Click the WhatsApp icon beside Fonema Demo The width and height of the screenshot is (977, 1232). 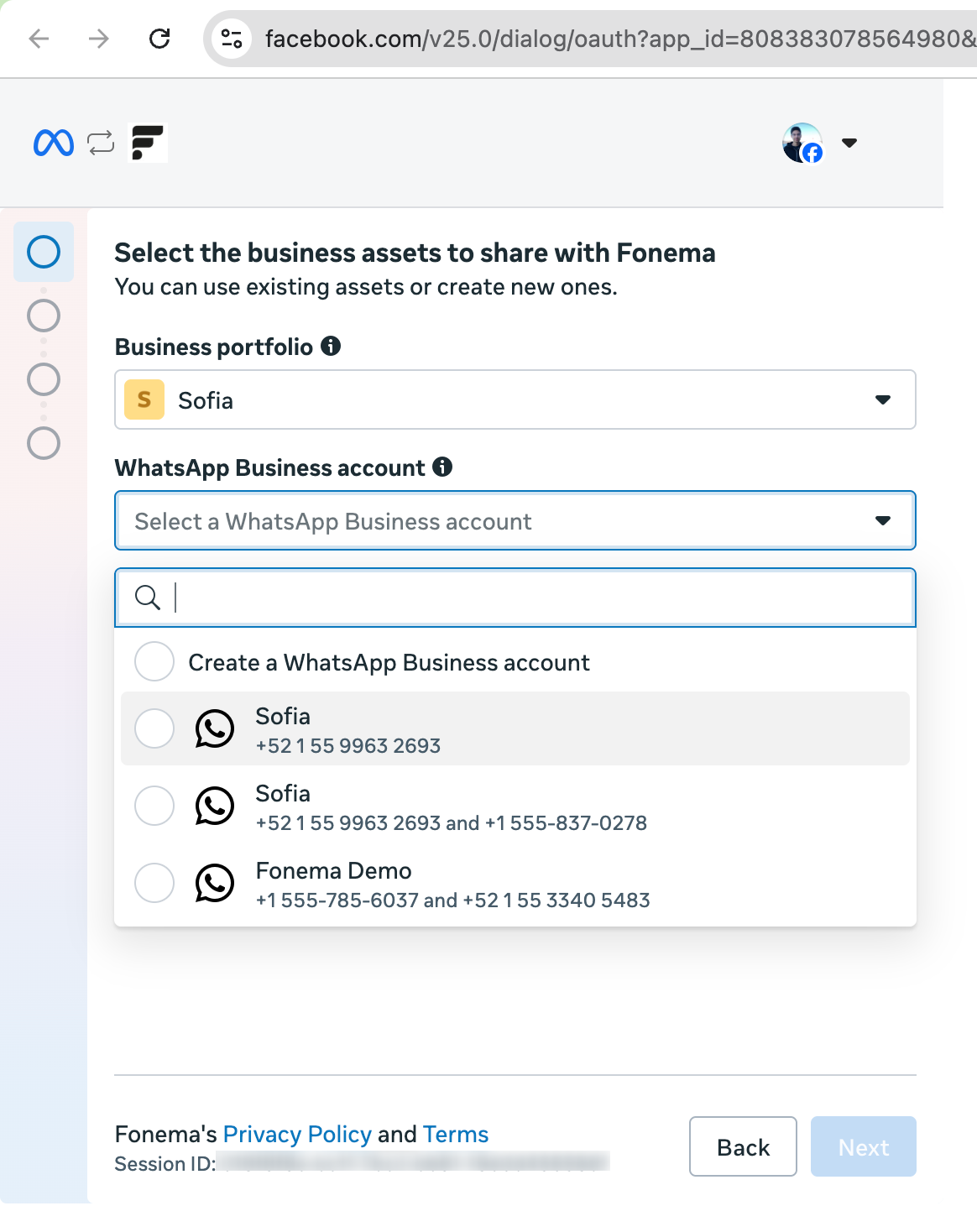[x=215, y=883]
